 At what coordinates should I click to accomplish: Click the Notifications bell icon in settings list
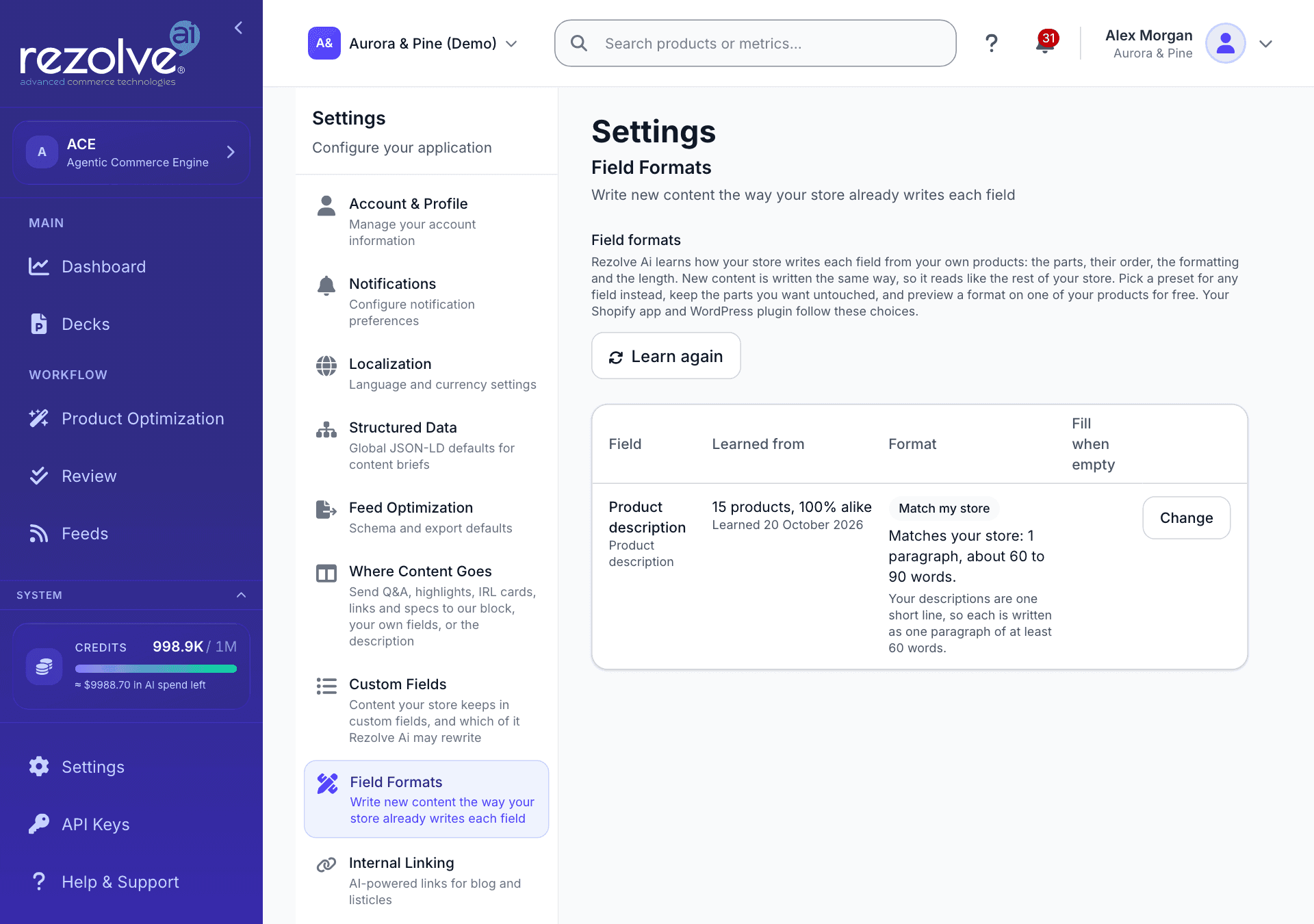326,285
